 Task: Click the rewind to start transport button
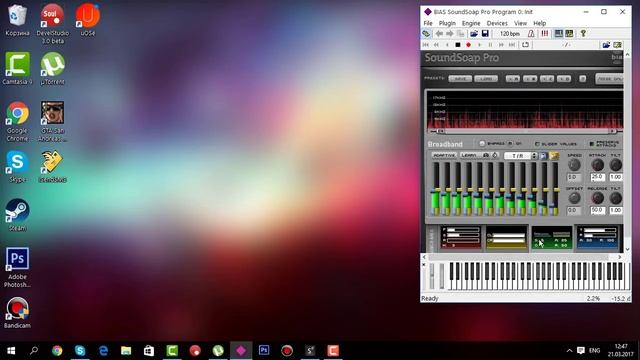426,44
